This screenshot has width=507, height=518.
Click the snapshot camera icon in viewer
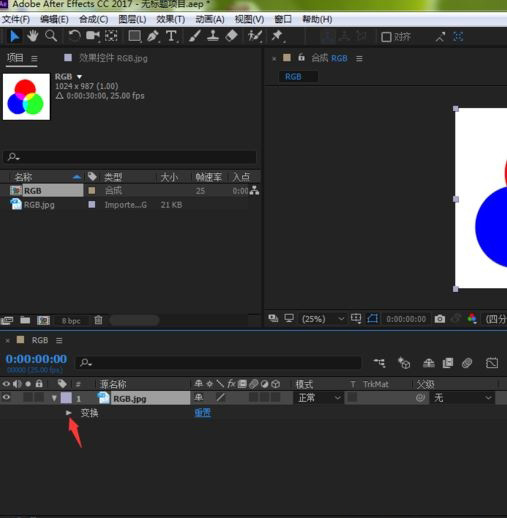[x=440, y=319]
